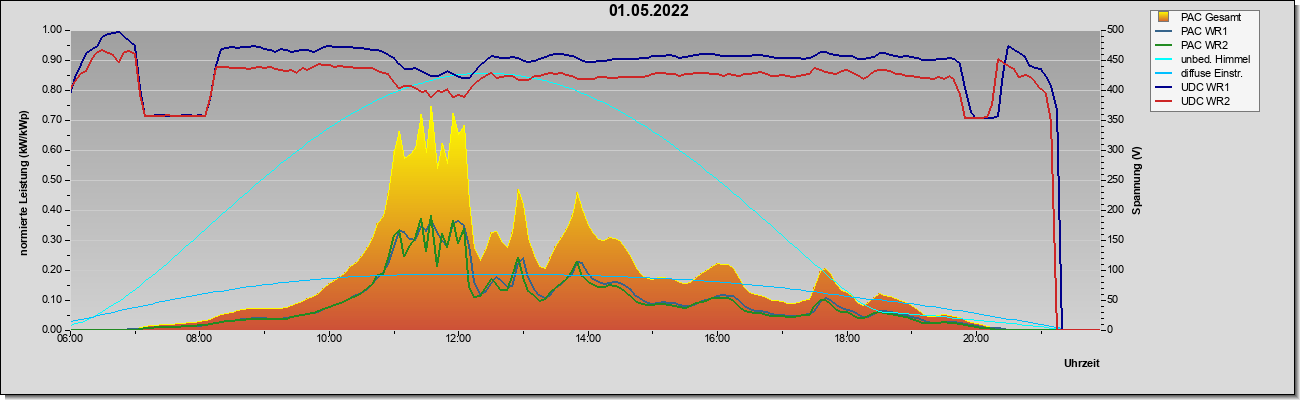1300x400 pixels.
Task: Click the 10:00 time axis label
Action: (x=329, y=339)
